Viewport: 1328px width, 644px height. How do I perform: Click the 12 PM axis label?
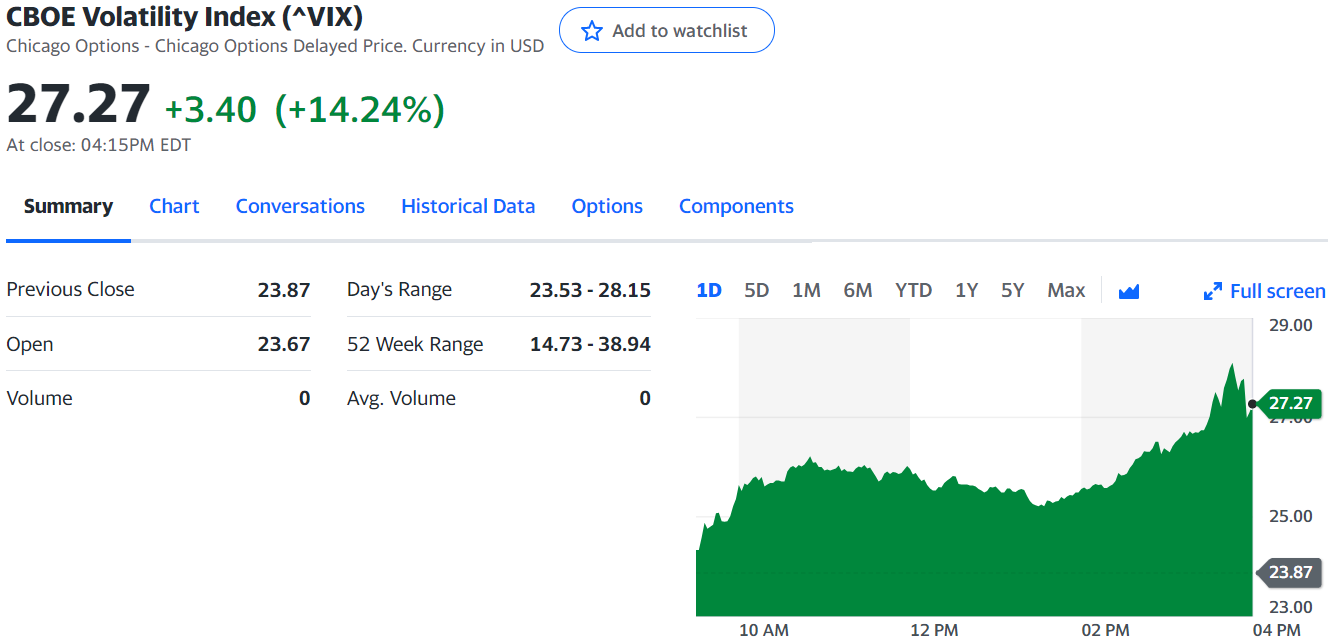point(934,630)
